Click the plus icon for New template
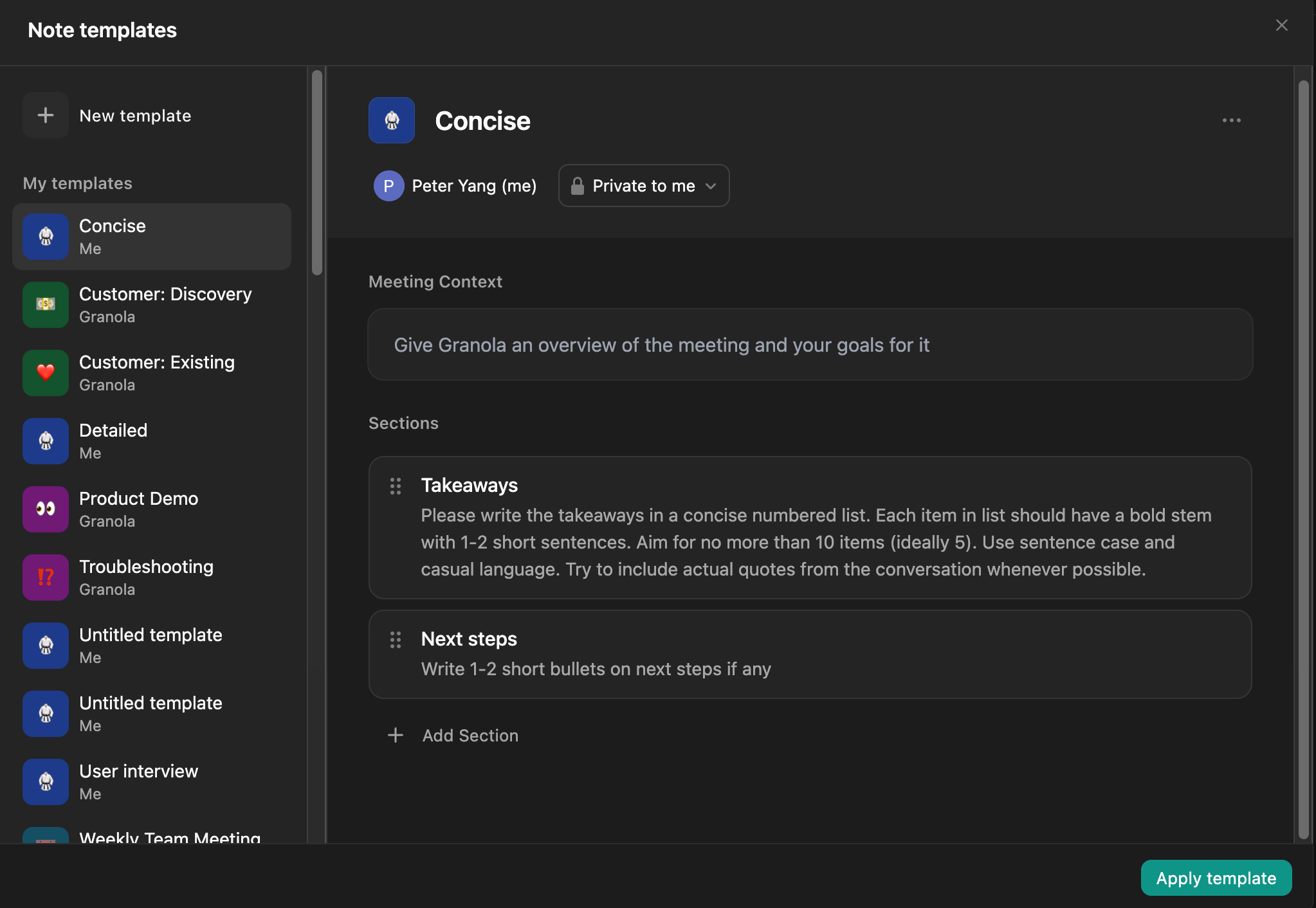Screen dimensions: 1316x908 coord(46,116)
